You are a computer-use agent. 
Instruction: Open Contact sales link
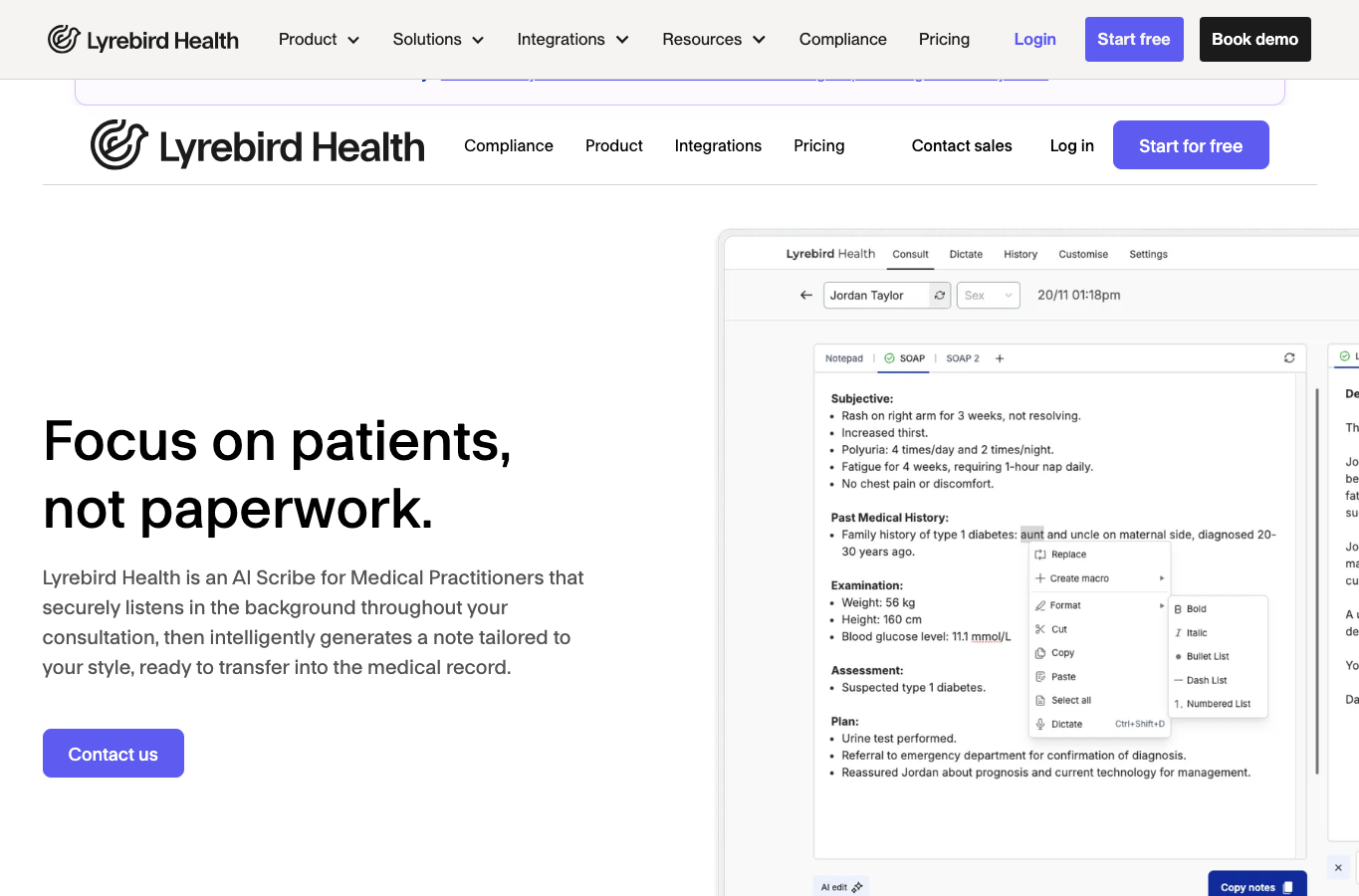pos(962,145)
